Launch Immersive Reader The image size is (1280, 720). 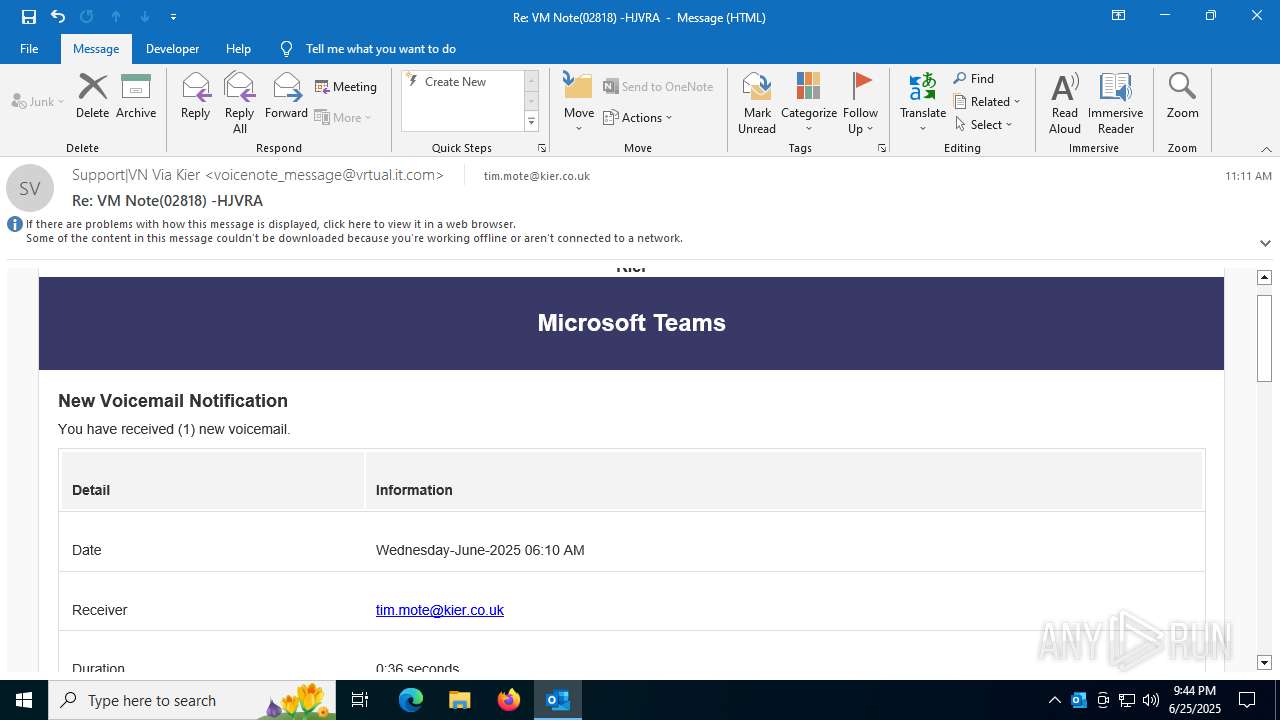point(1115,103)
